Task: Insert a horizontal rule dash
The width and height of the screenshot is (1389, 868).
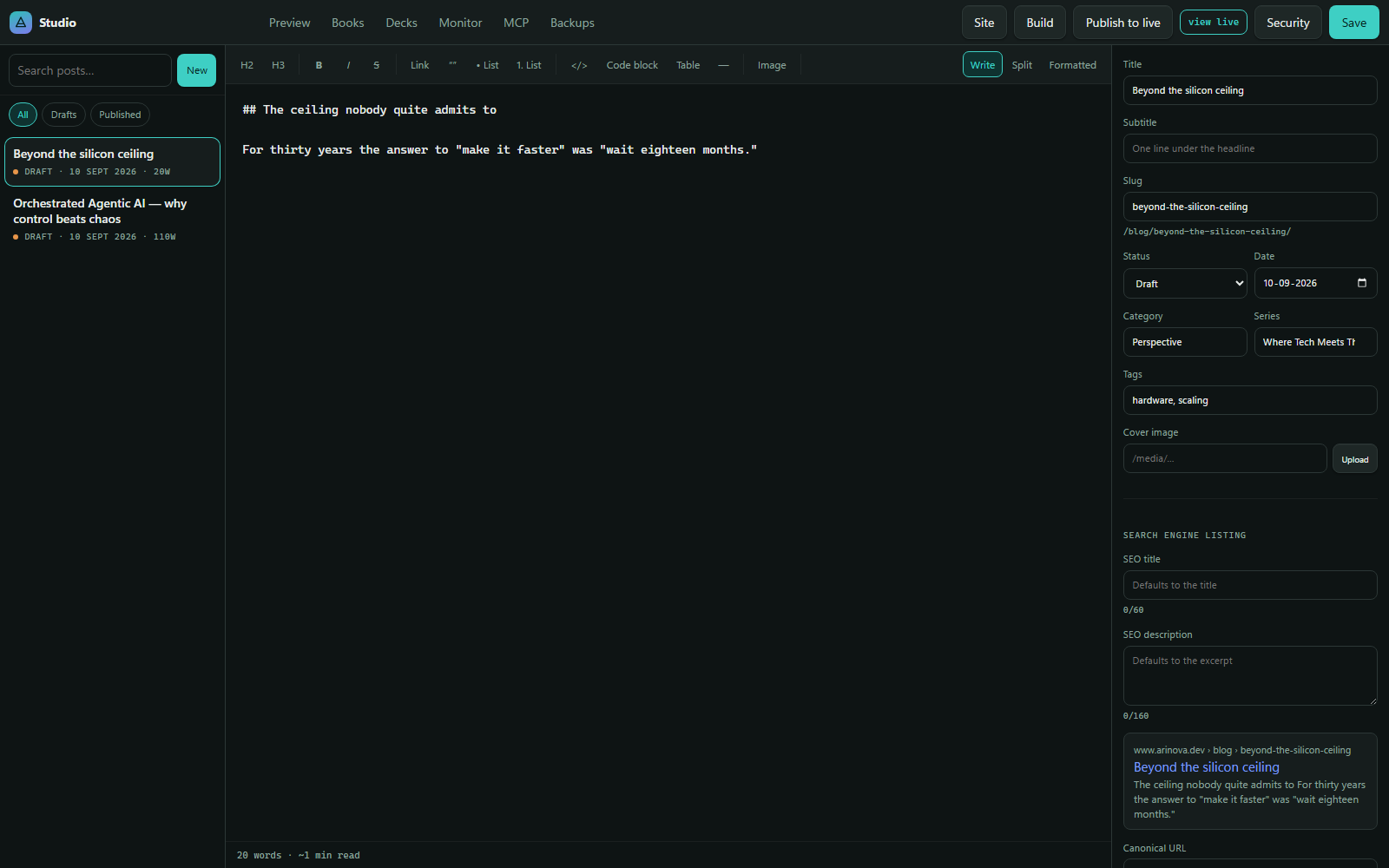Action: point(723,65)
